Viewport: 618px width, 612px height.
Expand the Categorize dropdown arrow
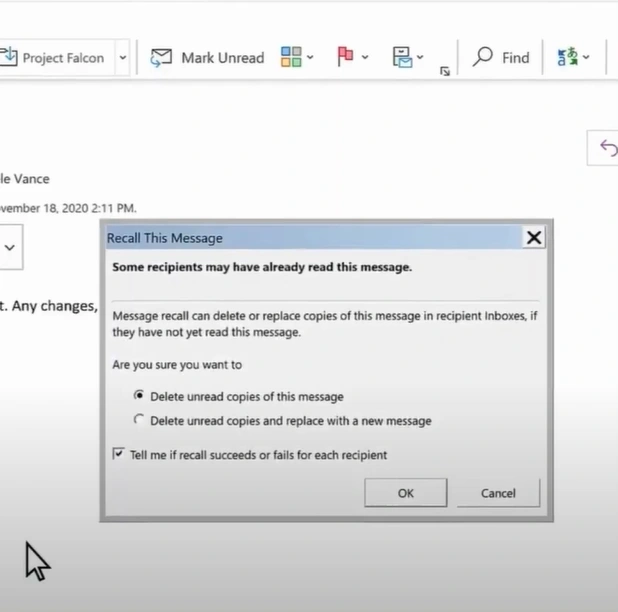tap(310, 58)
